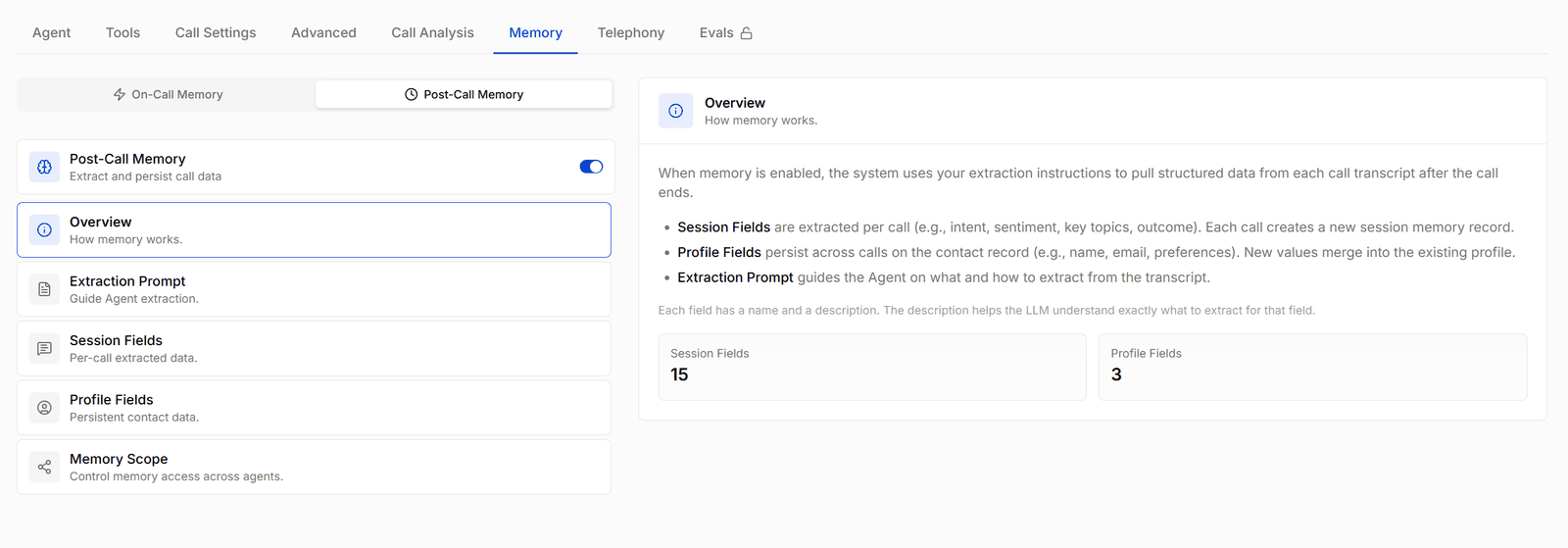Click the bold 'Extraction Prompt' bullet text
The image size is (1568, 548).
point(735,277)
